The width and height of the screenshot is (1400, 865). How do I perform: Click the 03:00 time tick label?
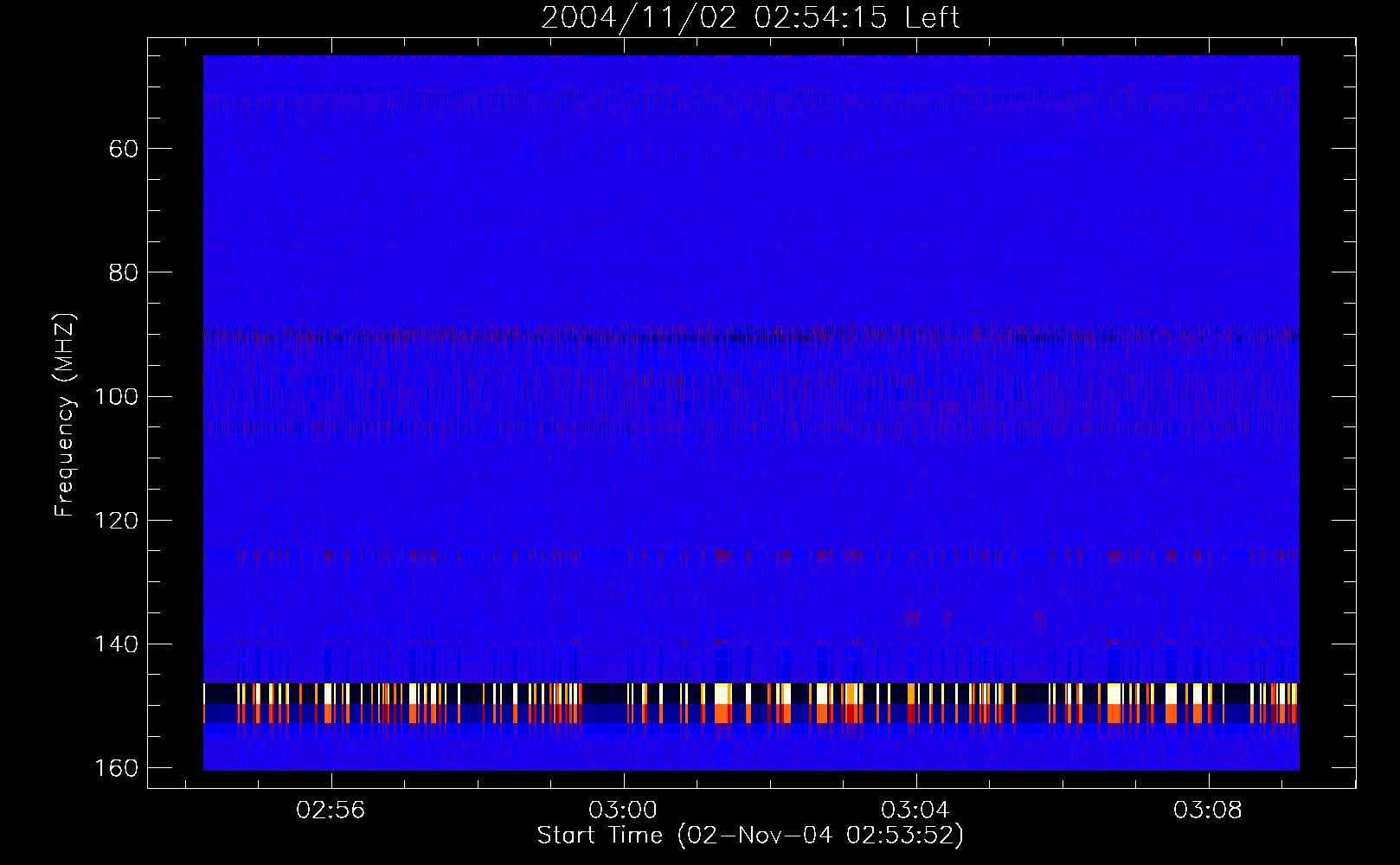point(623,811)
